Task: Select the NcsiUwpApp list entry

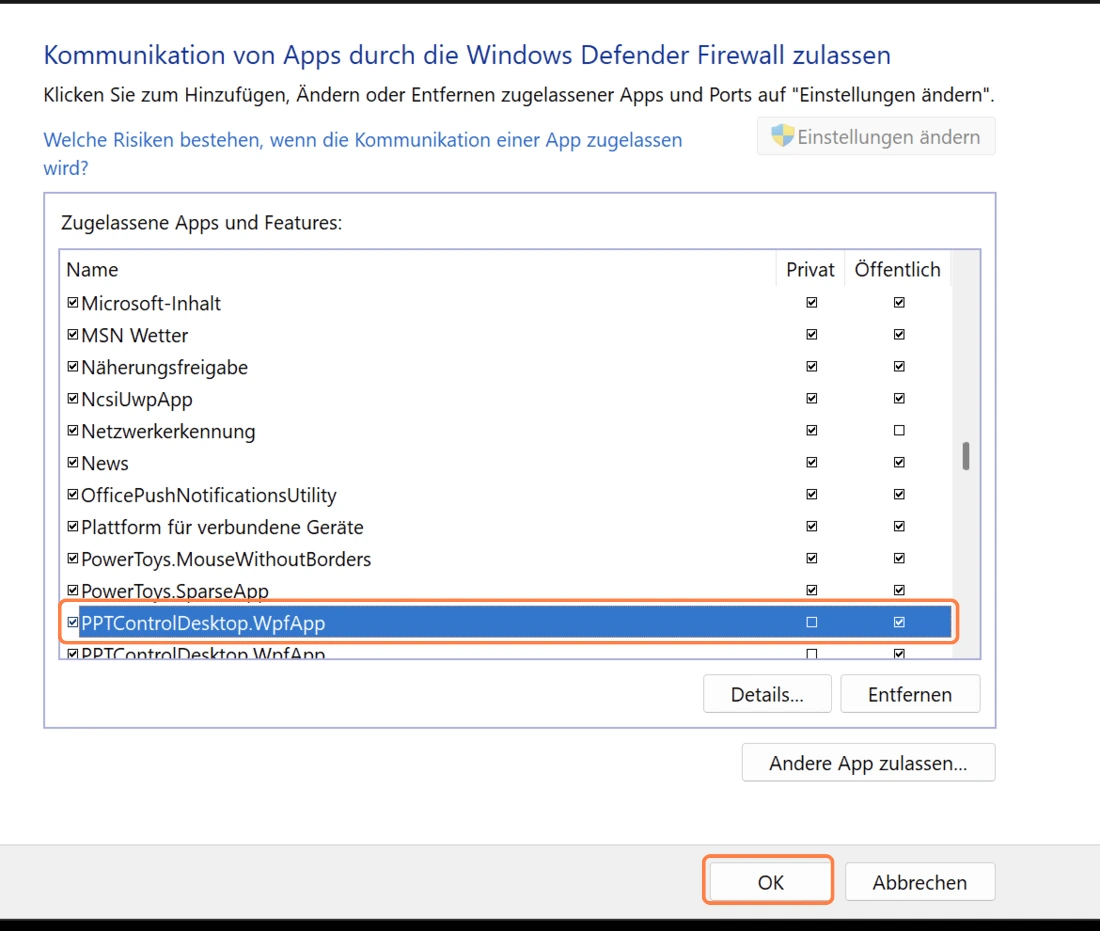Action: [x=137, y=399]
